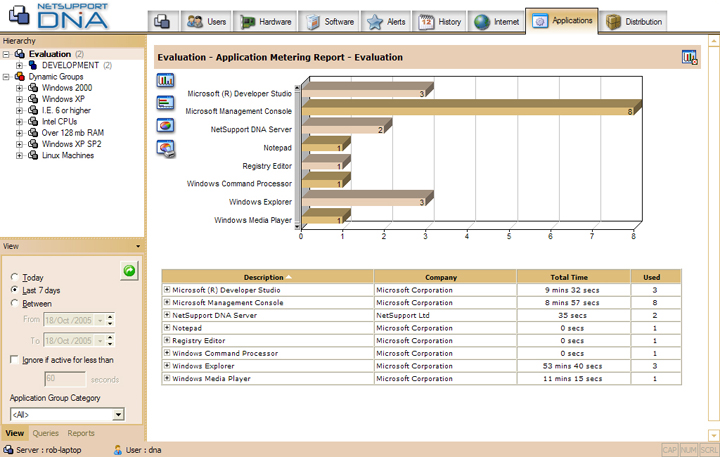This screenshot has width=720, height=457.
Task: Go to the Alerts tab
Action: pyautogui.click(x=386, y=22)
